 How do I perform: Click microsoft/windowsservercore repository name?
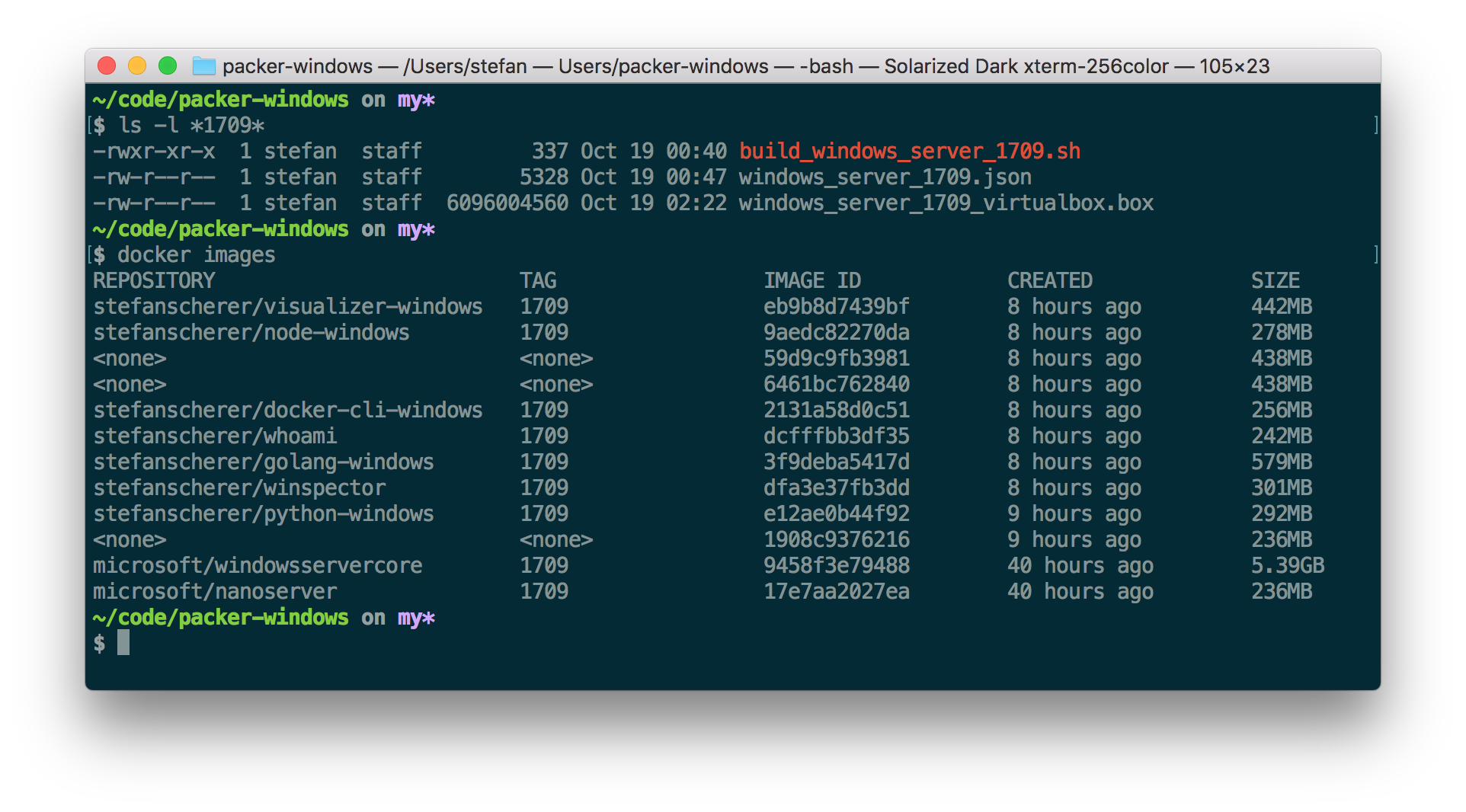[258, 566]
